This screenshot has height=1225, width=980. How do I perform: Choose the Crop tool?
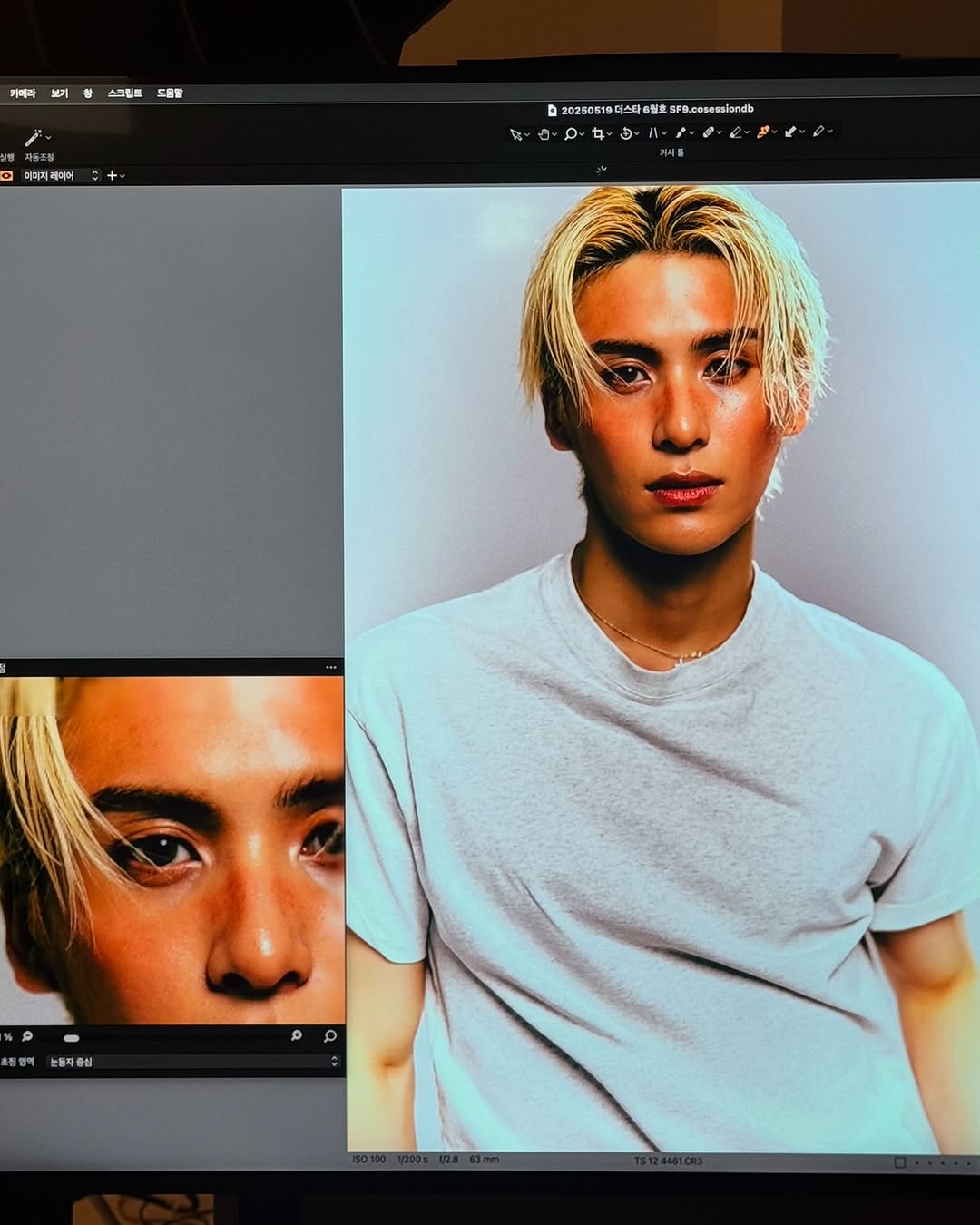[597, 134]
